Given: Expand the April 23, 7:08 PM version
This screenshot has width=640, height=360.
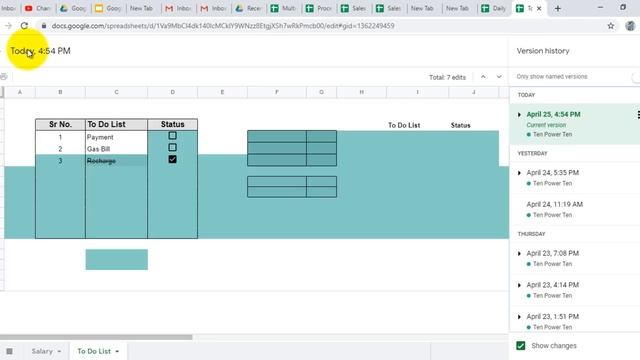Looking at the screenshot, I should (519, 253).
